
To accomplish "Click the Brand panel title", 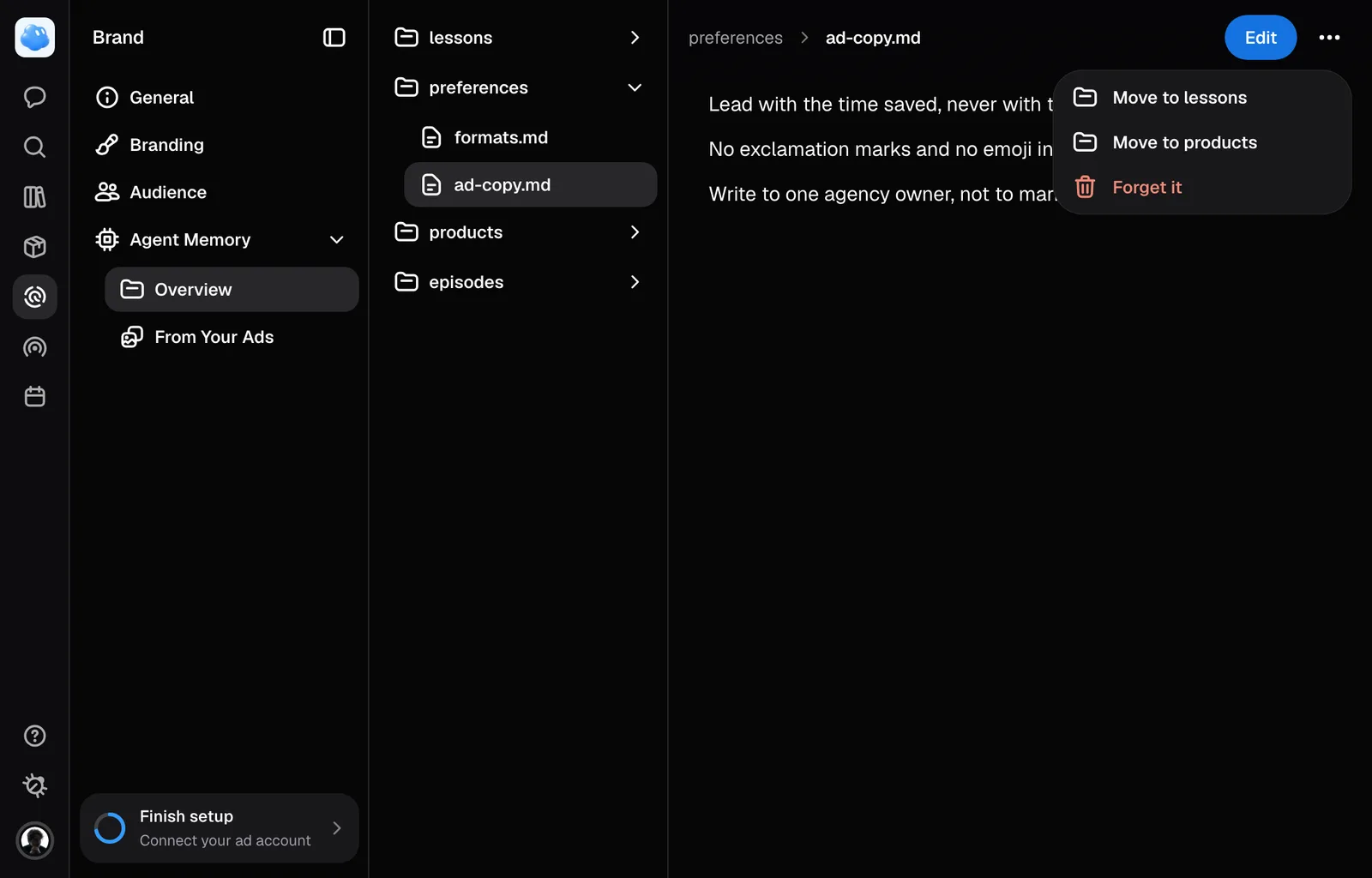I will tap(118, 38).
